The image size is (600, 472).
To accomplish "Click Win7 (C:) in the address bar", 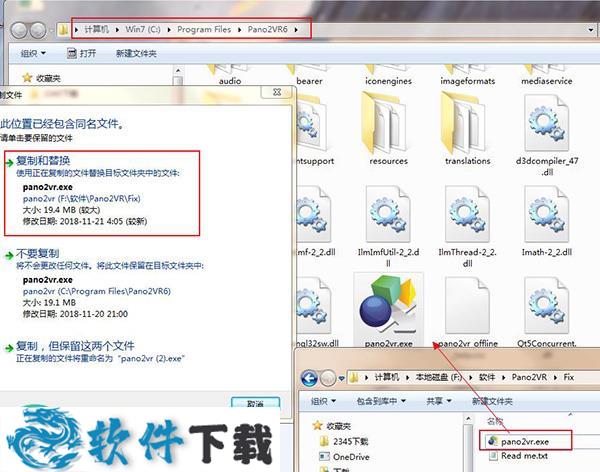I will pyautogui.click(x=143, y=29).
